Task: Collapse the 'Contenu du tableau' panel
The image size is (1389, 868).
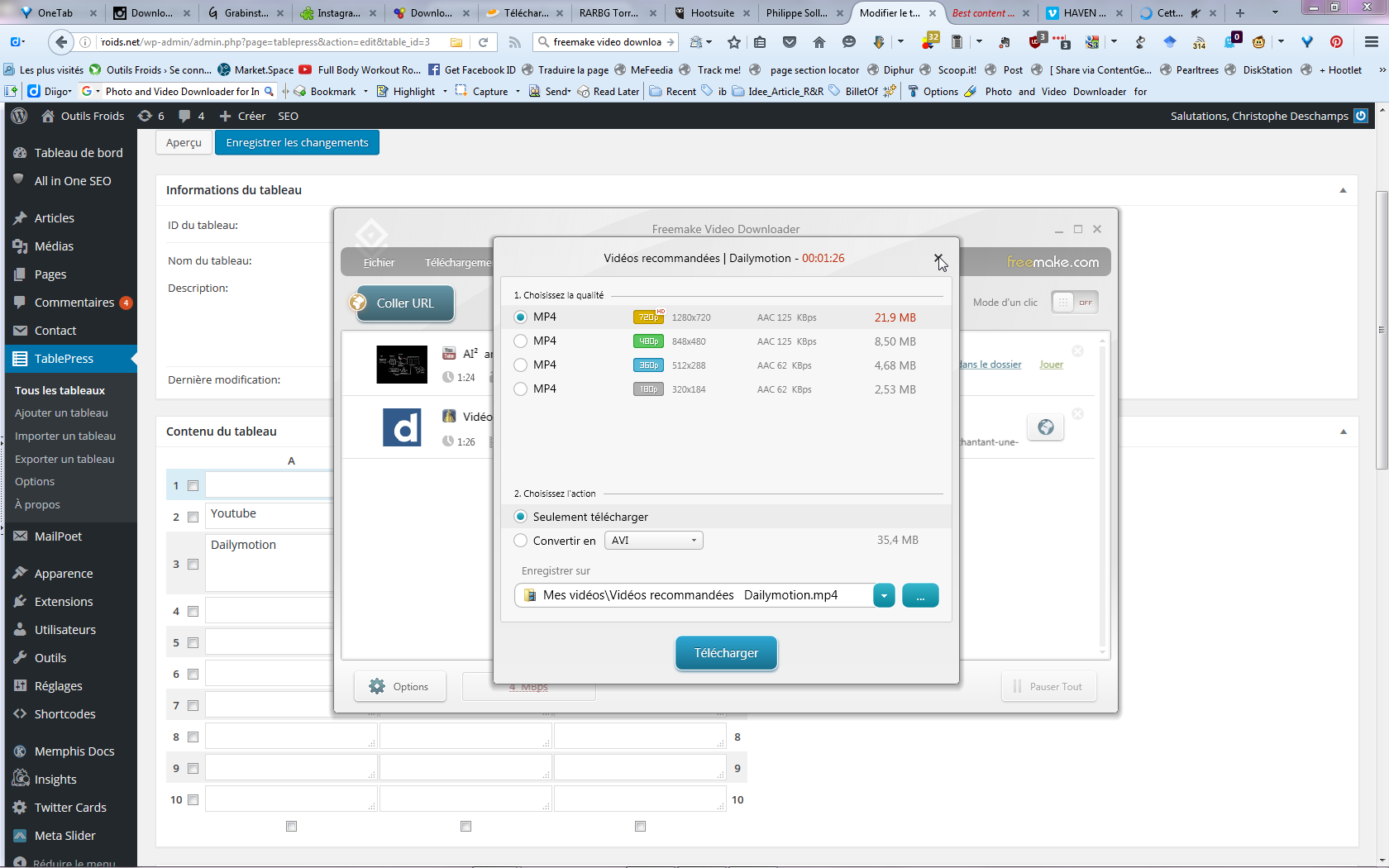Action: point(1343,432)
